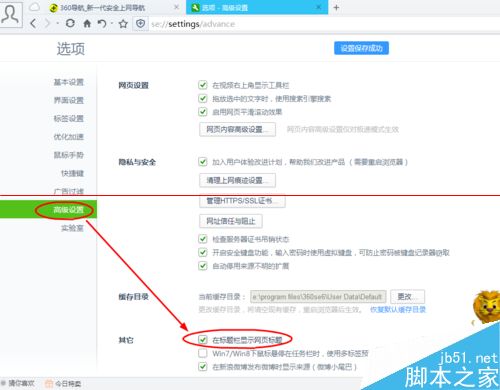The height and width of the screenshot is (390, 500).
Task: Click the security shield icon
Action: tap(140, 23)
